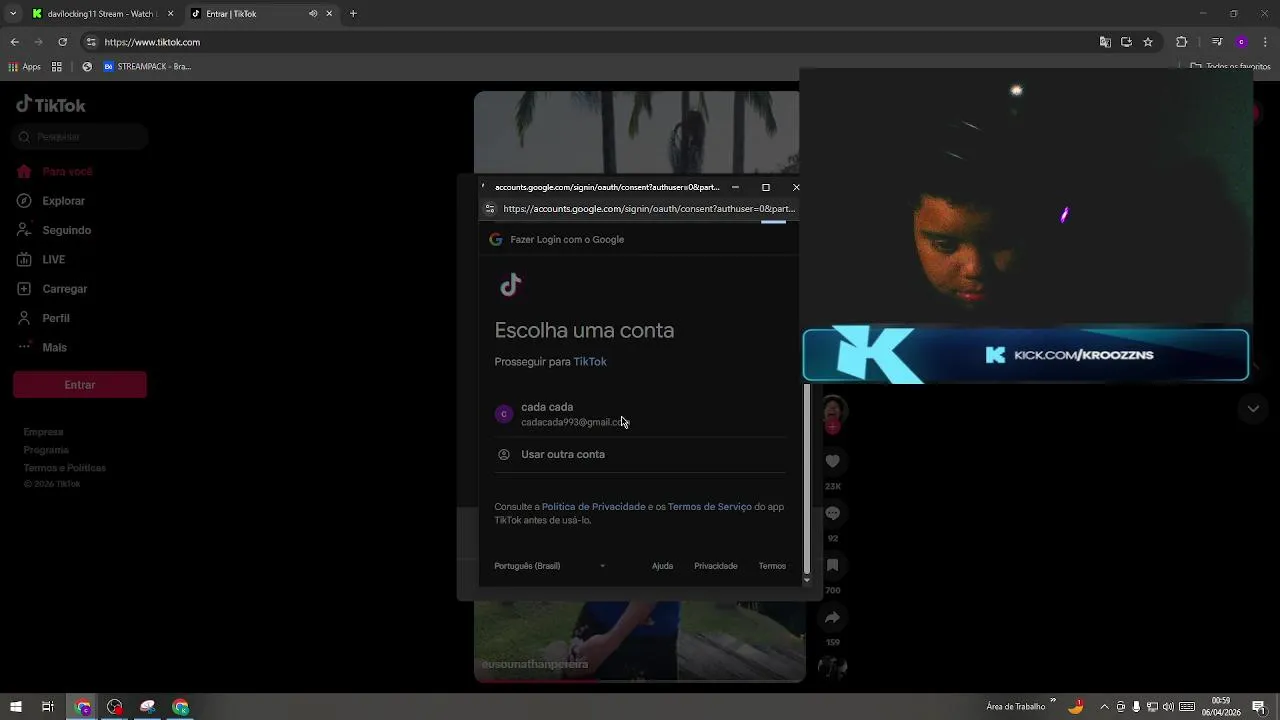
Task: Open the notifications center icon
Action: pos(1259,707)
